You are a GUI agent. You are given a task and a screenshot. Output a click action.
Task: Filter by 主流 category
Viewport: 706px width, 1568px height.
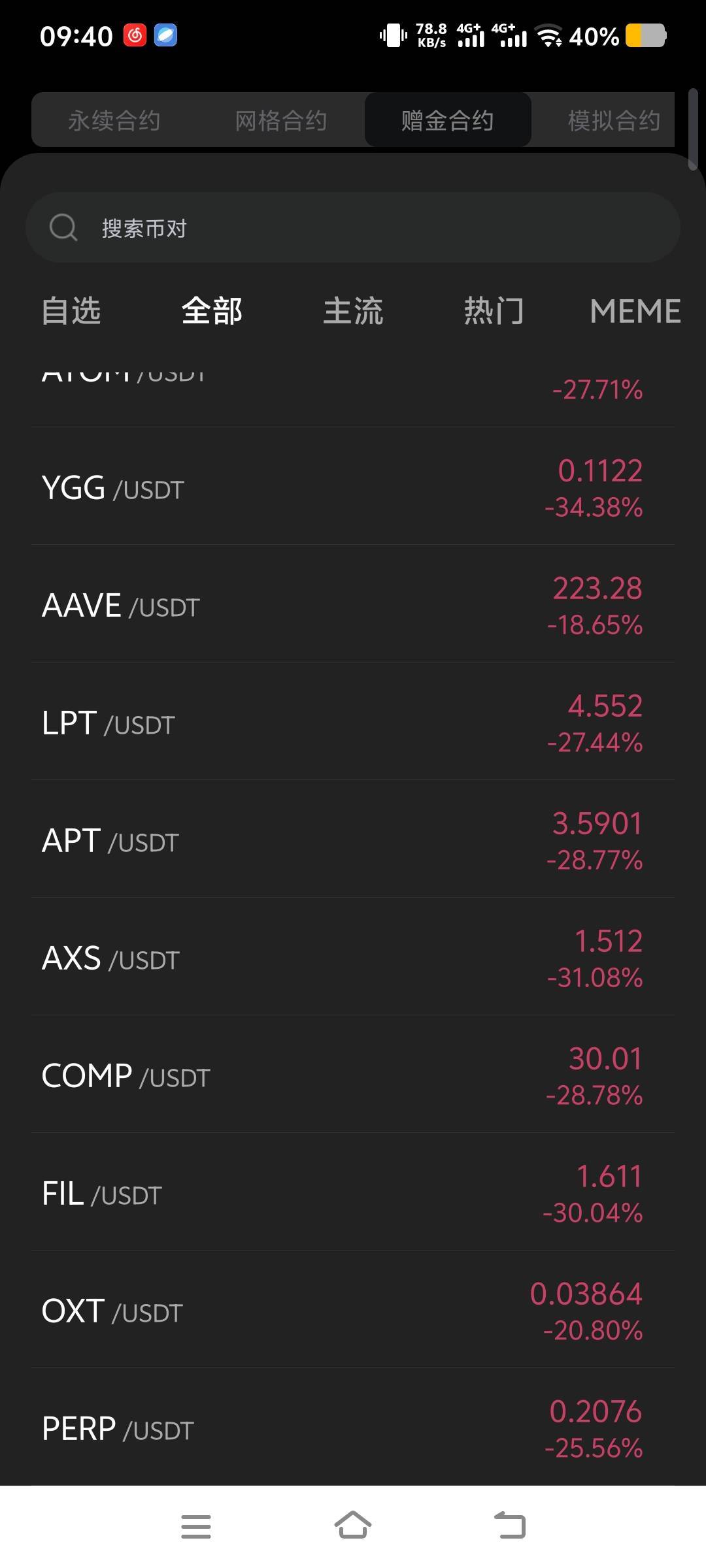353,311
